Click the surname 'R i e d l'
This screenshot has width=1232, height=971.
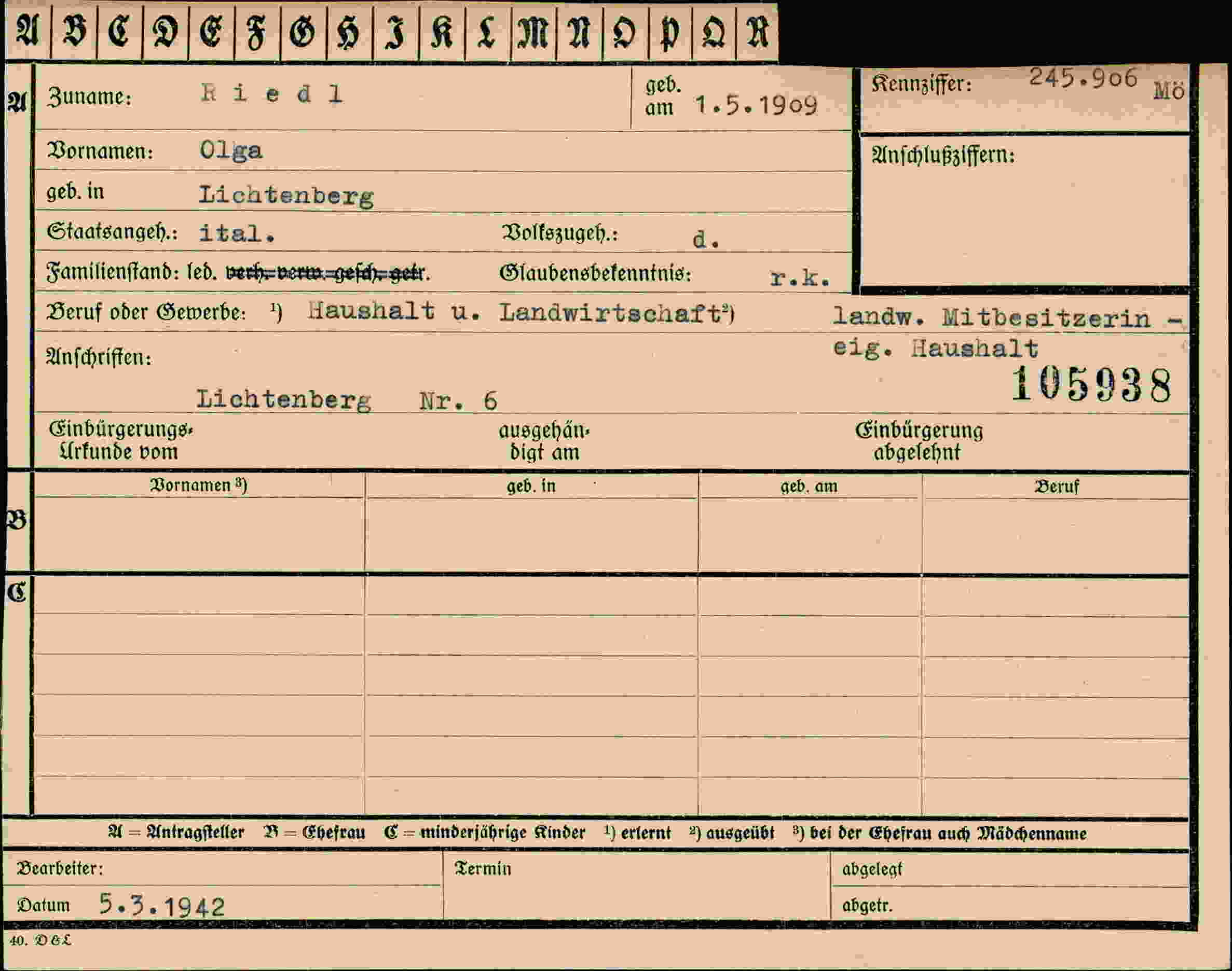272,94
